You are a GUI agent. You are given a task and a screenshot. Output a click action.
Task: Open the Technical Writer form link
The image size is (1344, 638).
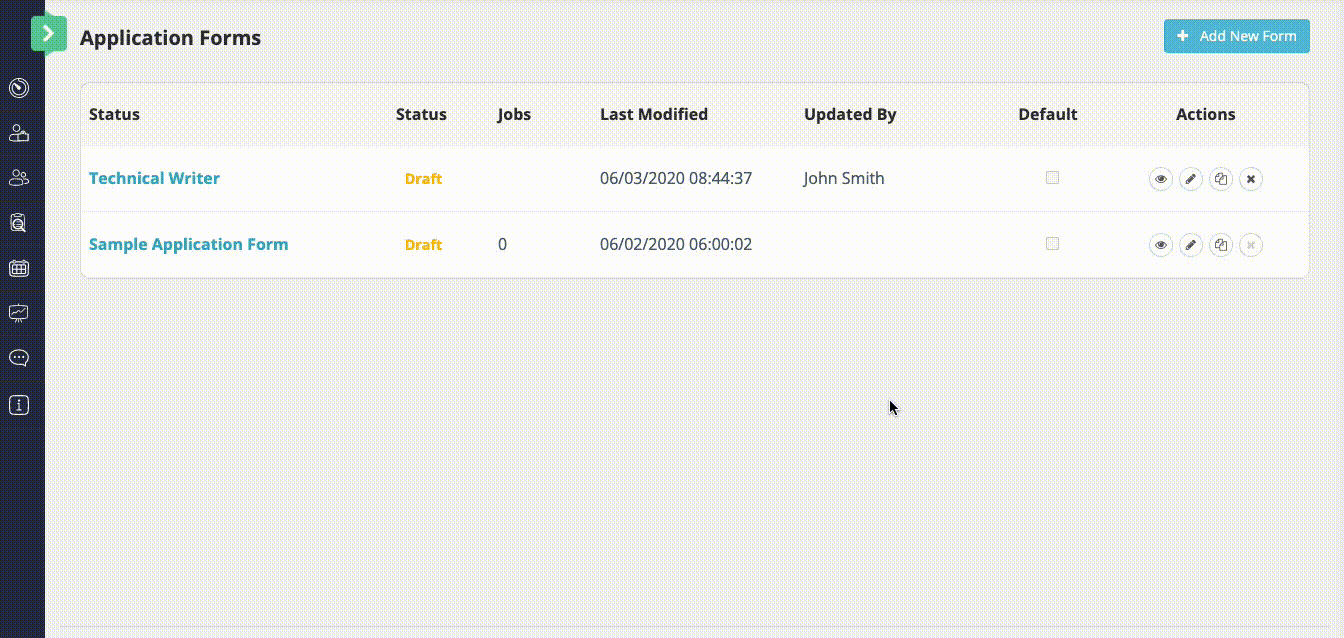pyautogui.click(x=154, y=178)
